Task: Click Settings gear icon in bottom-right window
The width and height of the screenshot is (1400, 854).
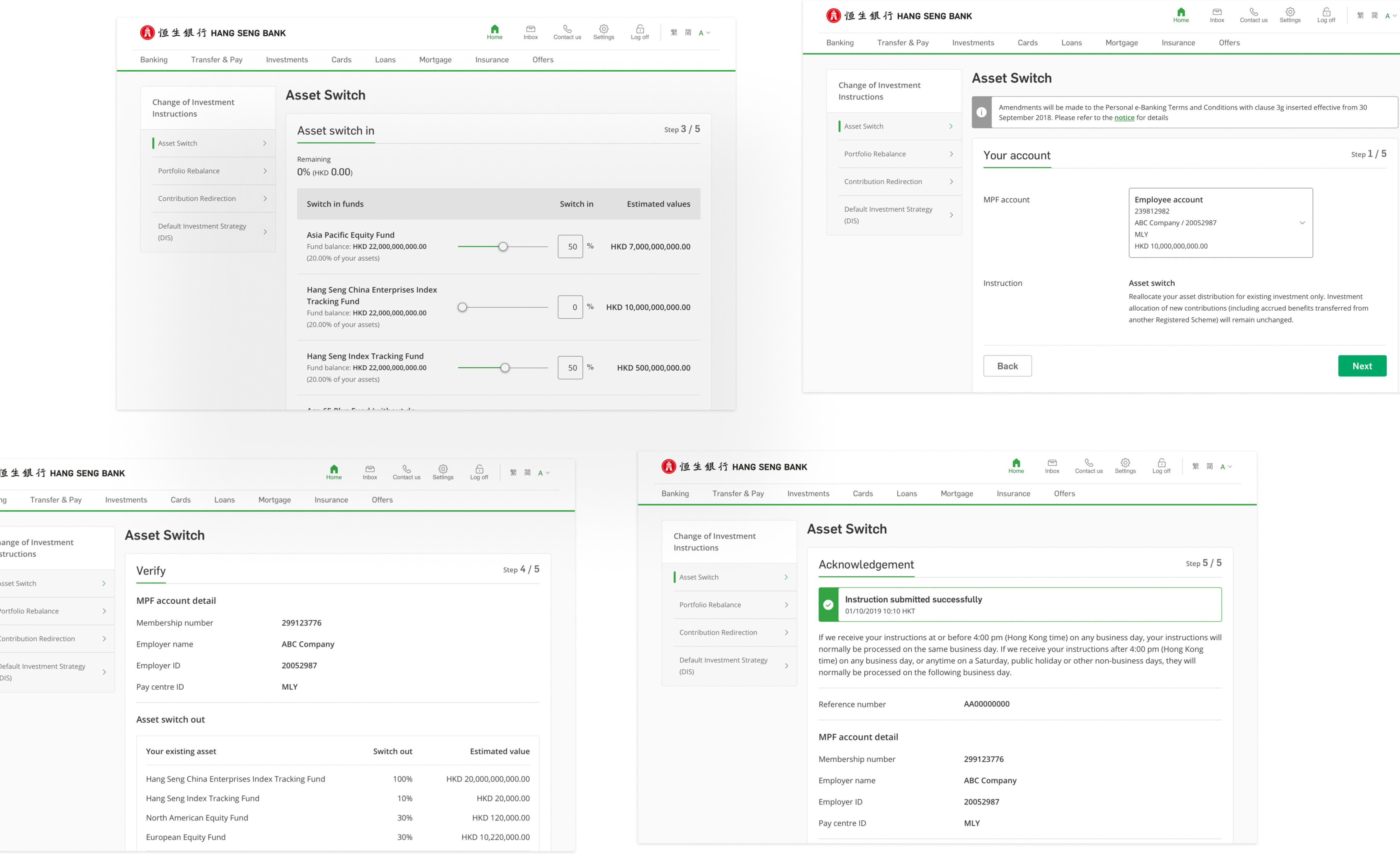Action: 1125,463
